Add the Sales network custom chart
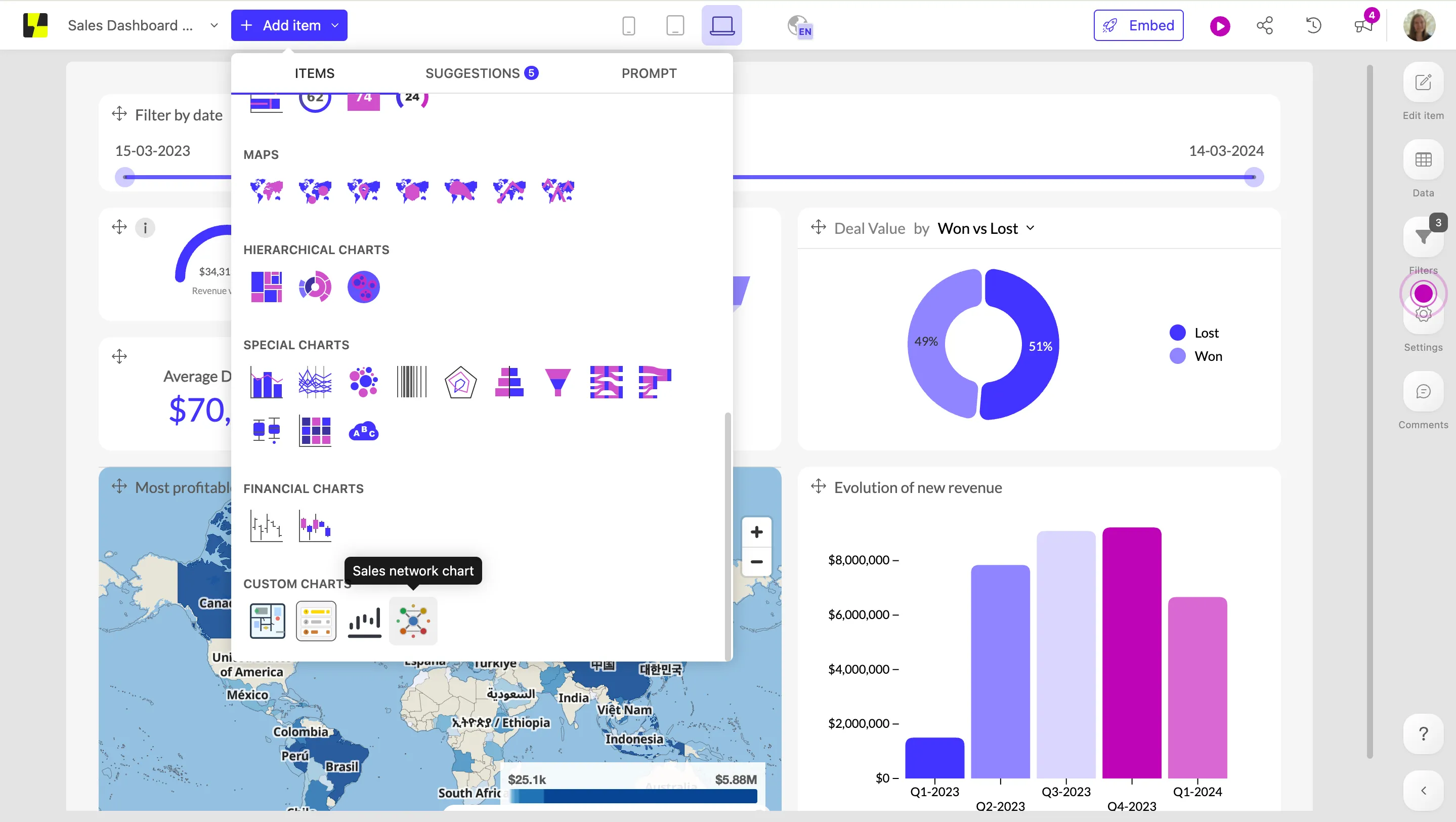This screenshot has height=822, width=1456. 413,621
